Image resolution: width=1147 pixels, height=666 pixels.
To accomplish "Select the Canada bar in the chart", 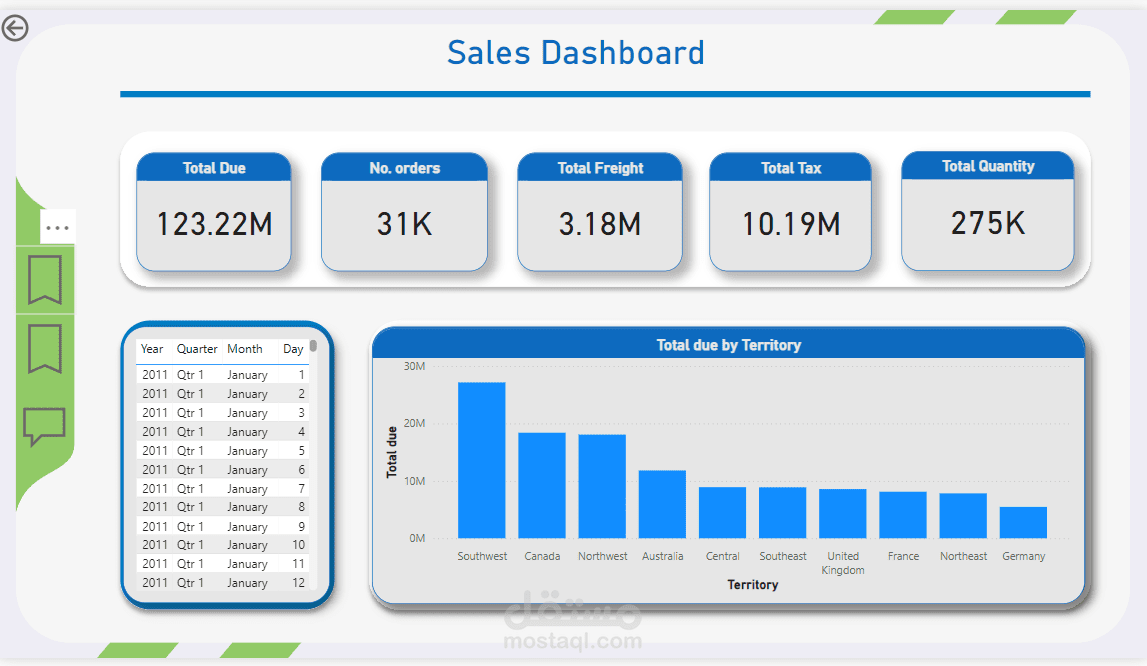I will (542, 485).
